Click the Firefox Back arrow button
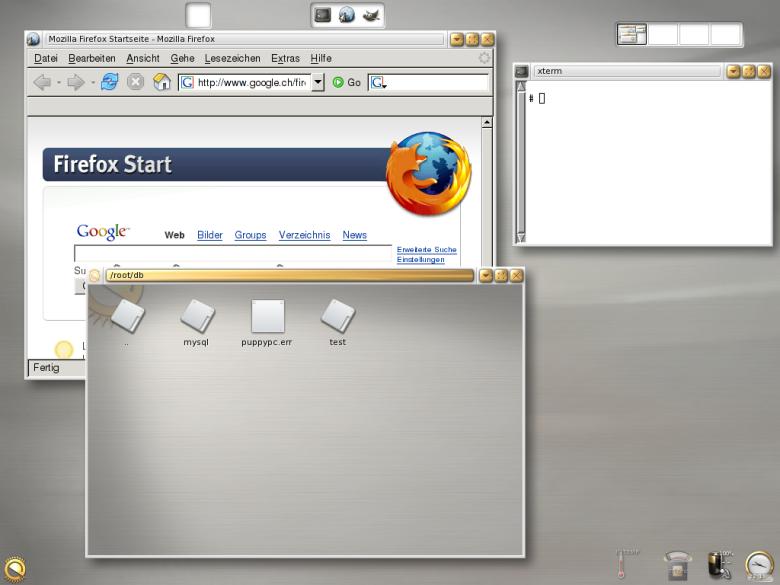This screenshot has width=780, height=585. 42,82
